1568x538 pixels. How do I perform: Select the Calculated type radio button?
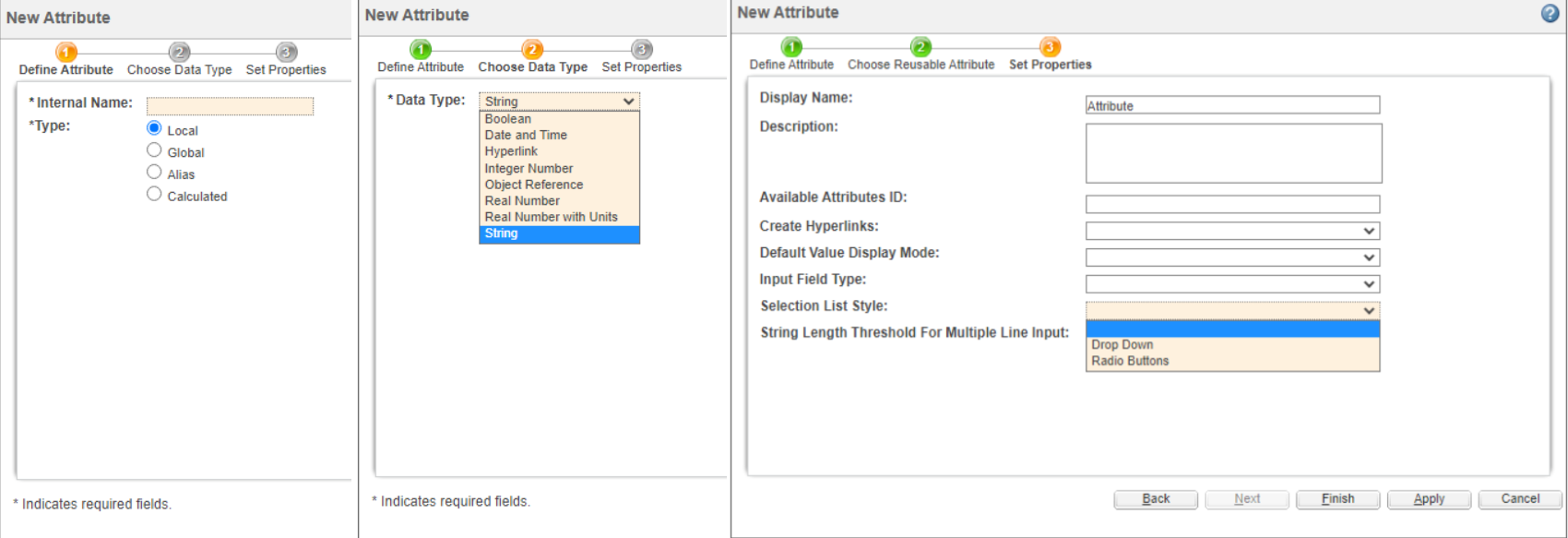154,195
